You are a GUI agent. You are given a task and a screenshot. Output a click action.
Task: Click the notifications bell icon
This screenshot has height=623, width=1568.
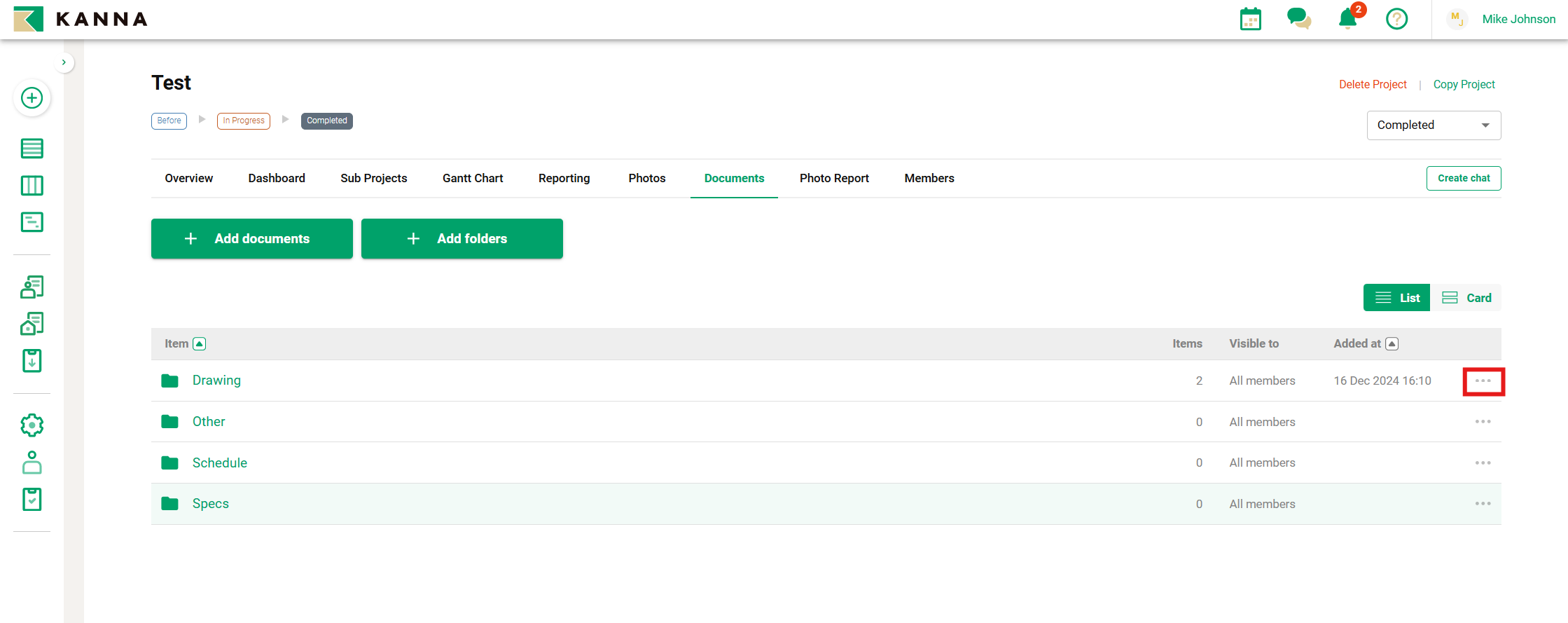(1347, 19)
